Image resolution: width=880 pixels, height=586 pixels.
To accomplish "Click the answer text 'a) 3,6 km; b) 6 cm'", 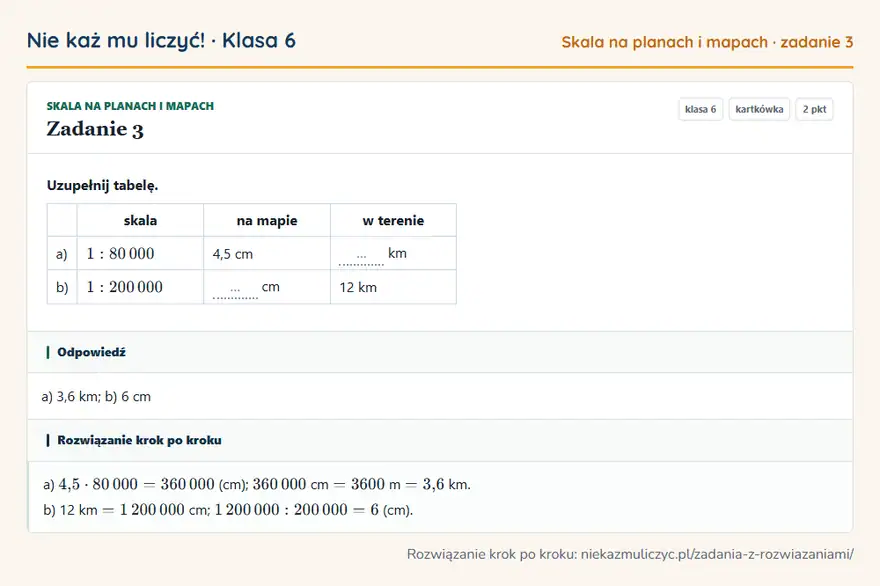I will [x=96, y=397].
